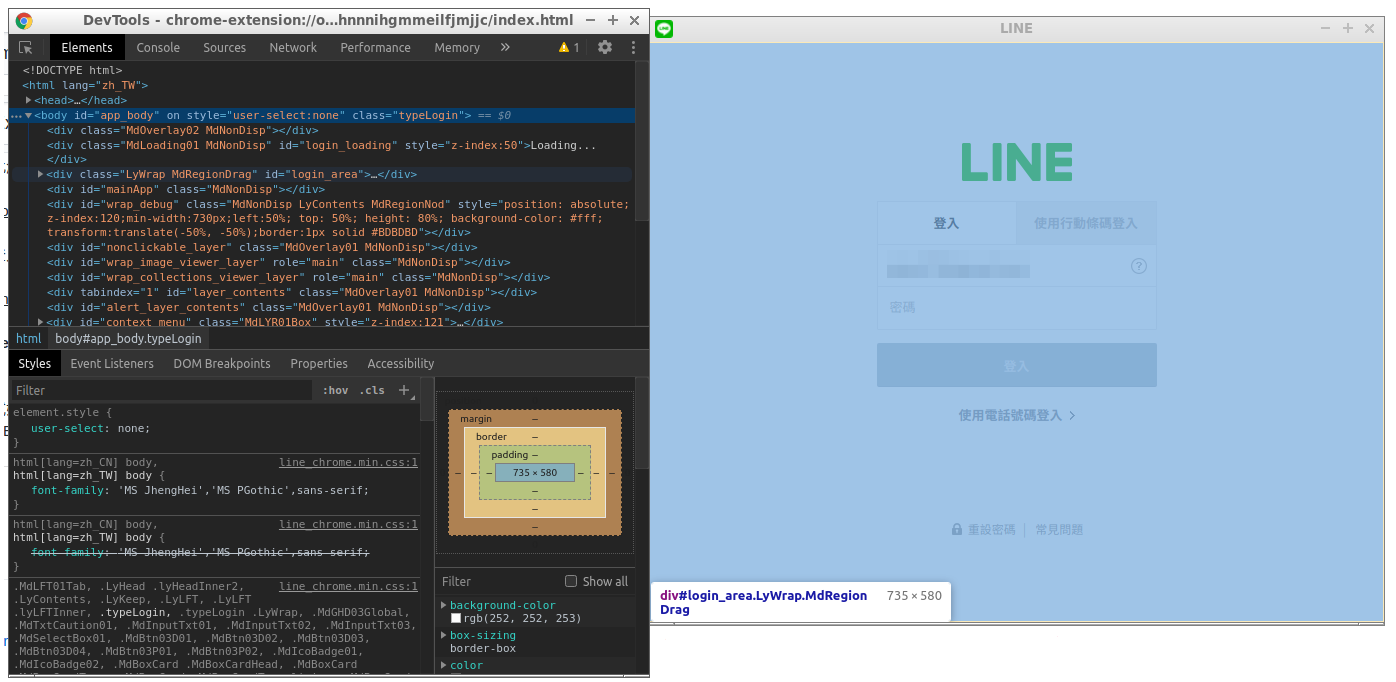
Task: Select the <!DOCTYPE html> row
Action: click(x=72, y=70)
